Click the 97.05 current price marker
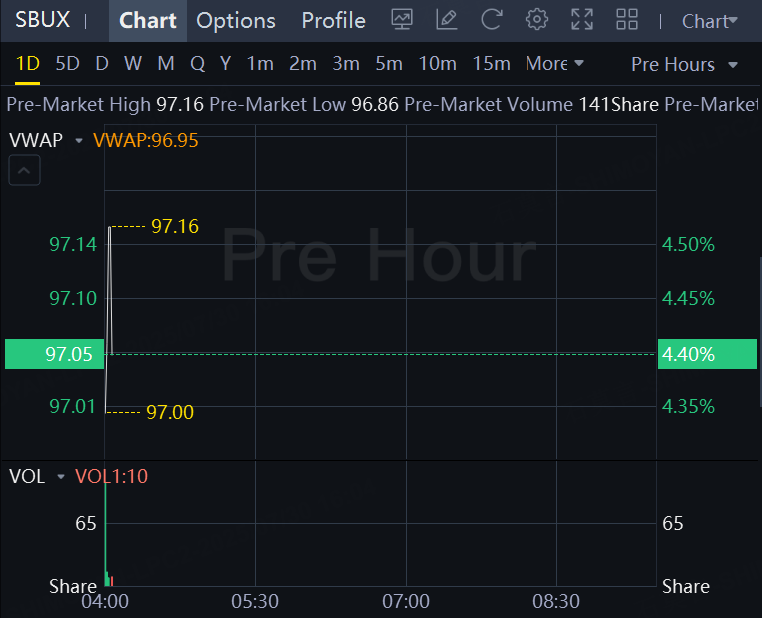This screenshot has height=618, width=762. [54, 354]
